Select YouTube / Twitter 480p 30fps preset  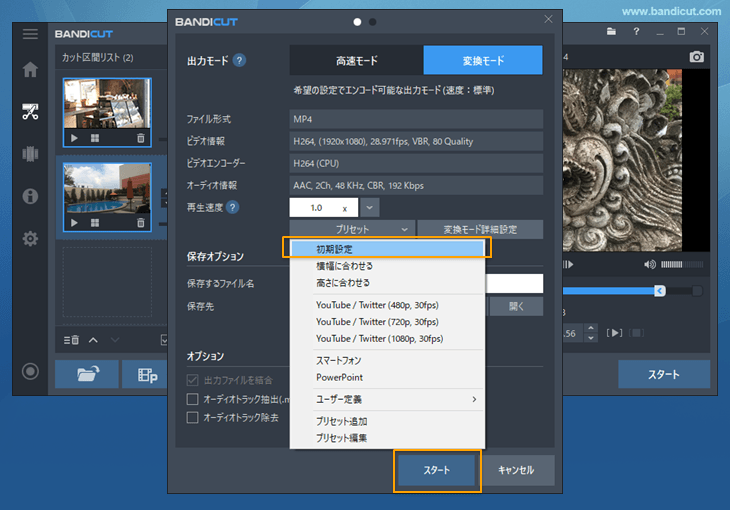(387, 305)
